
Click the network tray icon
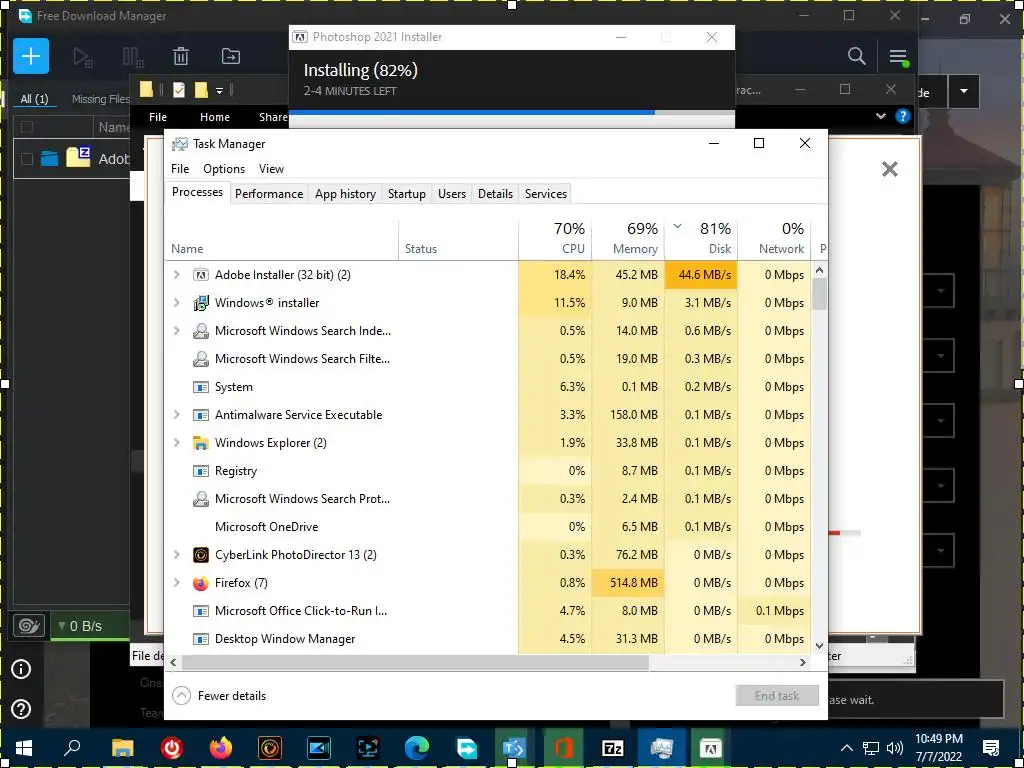871,748
